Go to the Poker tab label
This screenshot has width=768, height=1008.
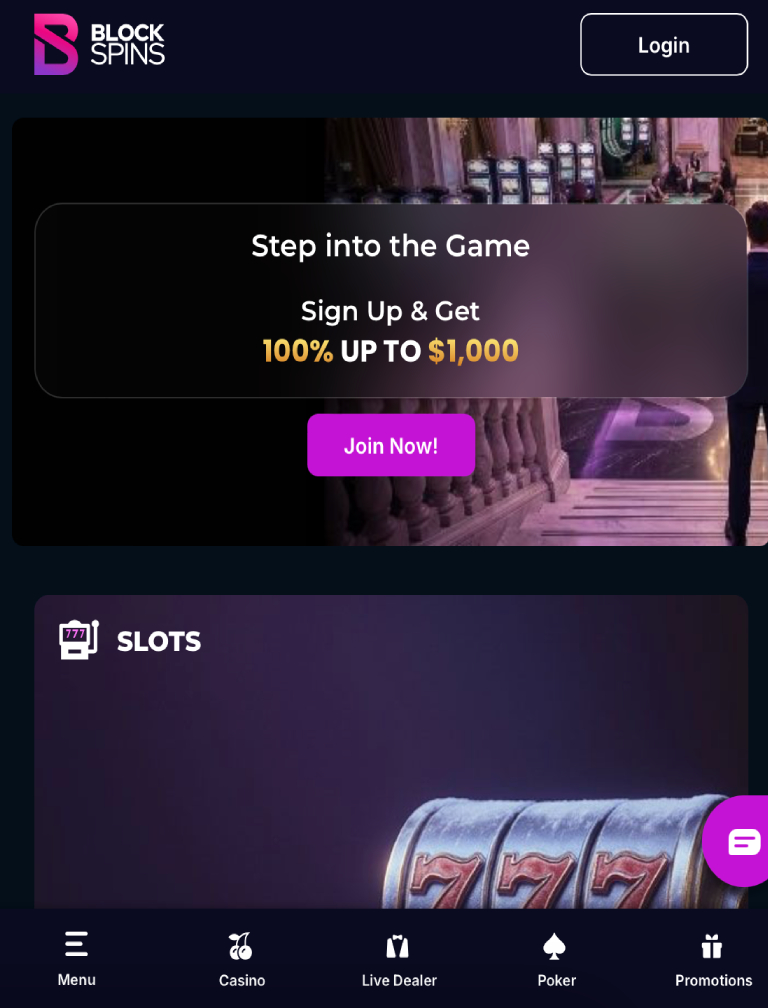(557, 980)
